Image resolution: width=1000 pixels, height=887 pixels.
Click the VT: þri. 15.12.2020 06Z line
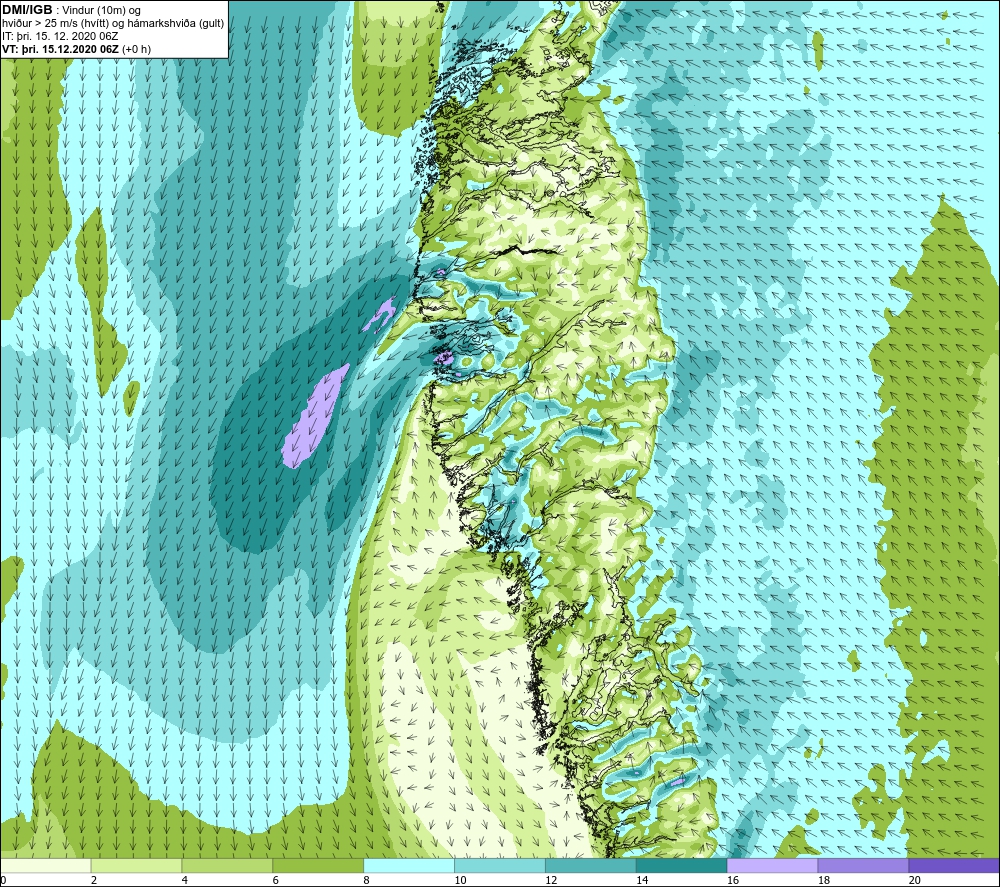pyautogui.click(x=77, y=48)
